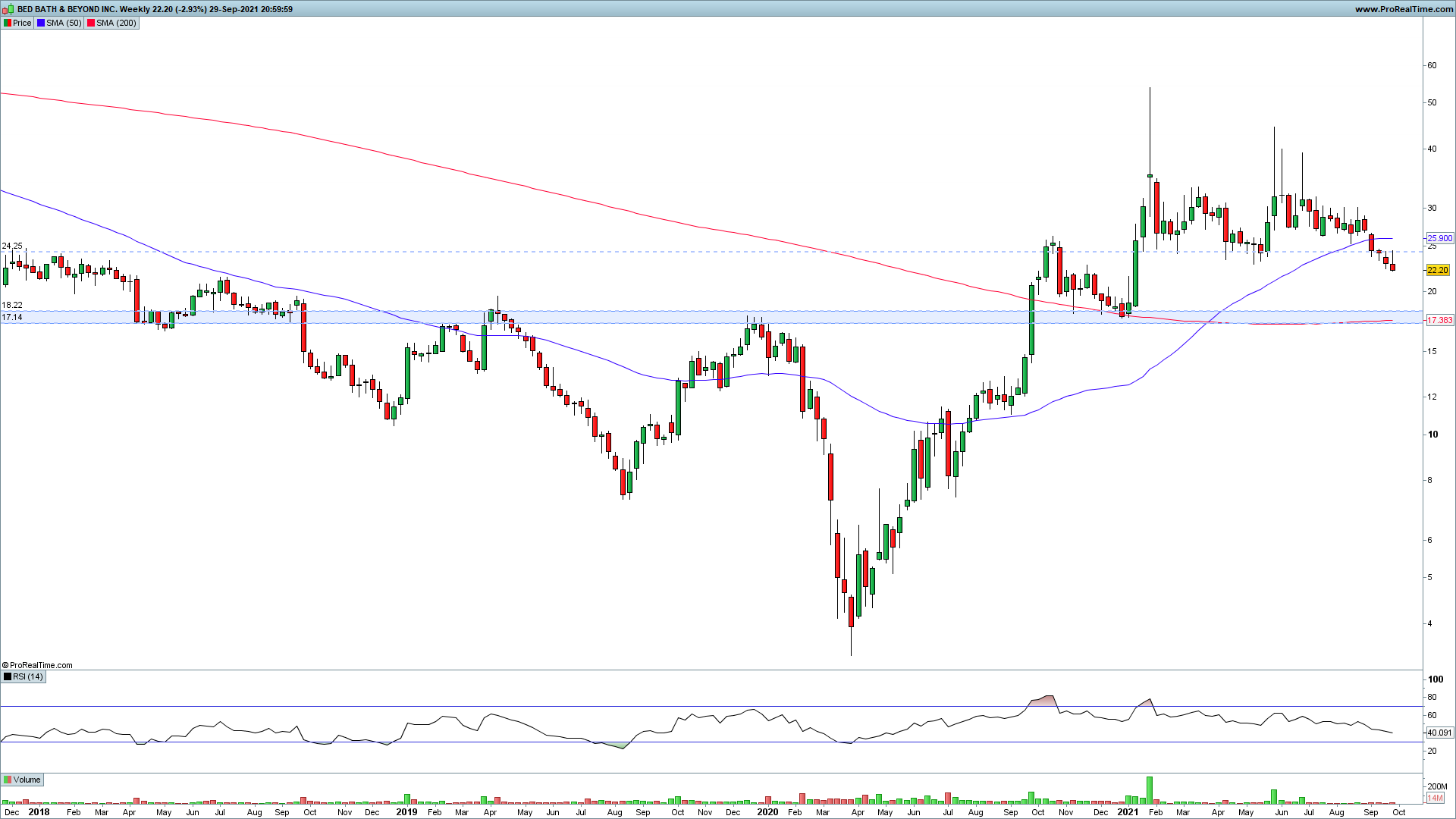
Task: Open the Price indicator label
Action: coord(22,23)
